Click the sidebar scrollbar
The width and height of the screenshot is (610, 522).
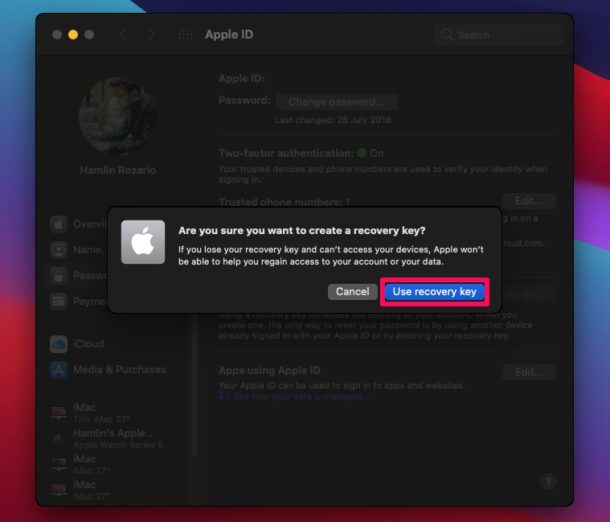point(194,383)
